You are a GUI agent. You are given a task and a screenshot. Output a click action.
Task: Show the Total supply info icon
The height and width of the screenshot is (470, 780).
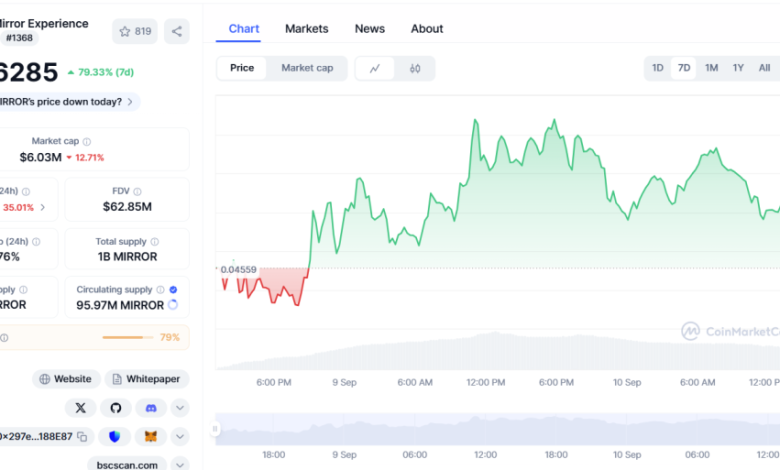pos(155,242)
